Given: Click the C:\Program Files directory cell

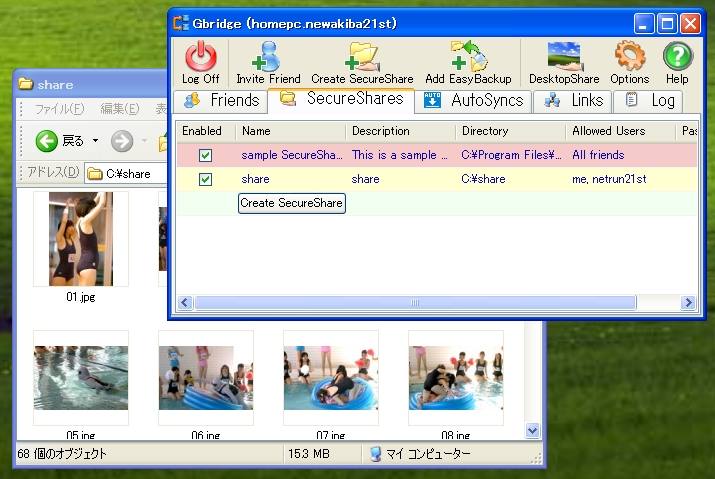Looking at the screenshot, I should click(511, 155).
